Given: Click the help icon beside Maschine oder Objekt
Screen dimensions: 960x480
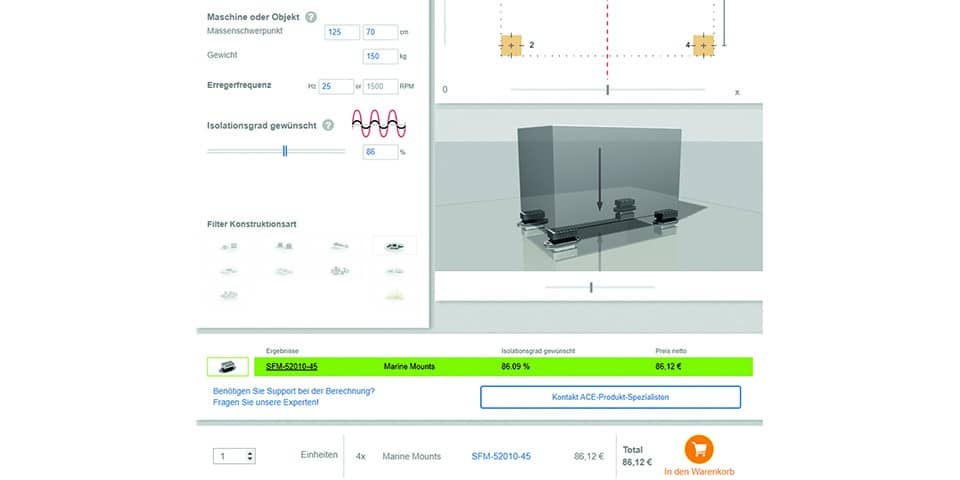Looking at the screenshot, I should coord(311,17).
